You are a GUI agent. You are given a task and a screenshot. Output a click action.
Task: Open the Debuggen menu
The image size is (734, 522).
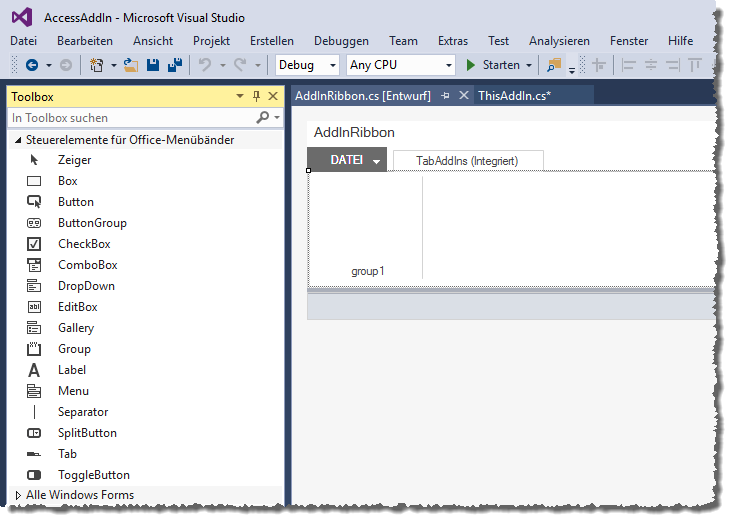coord(341,41)
